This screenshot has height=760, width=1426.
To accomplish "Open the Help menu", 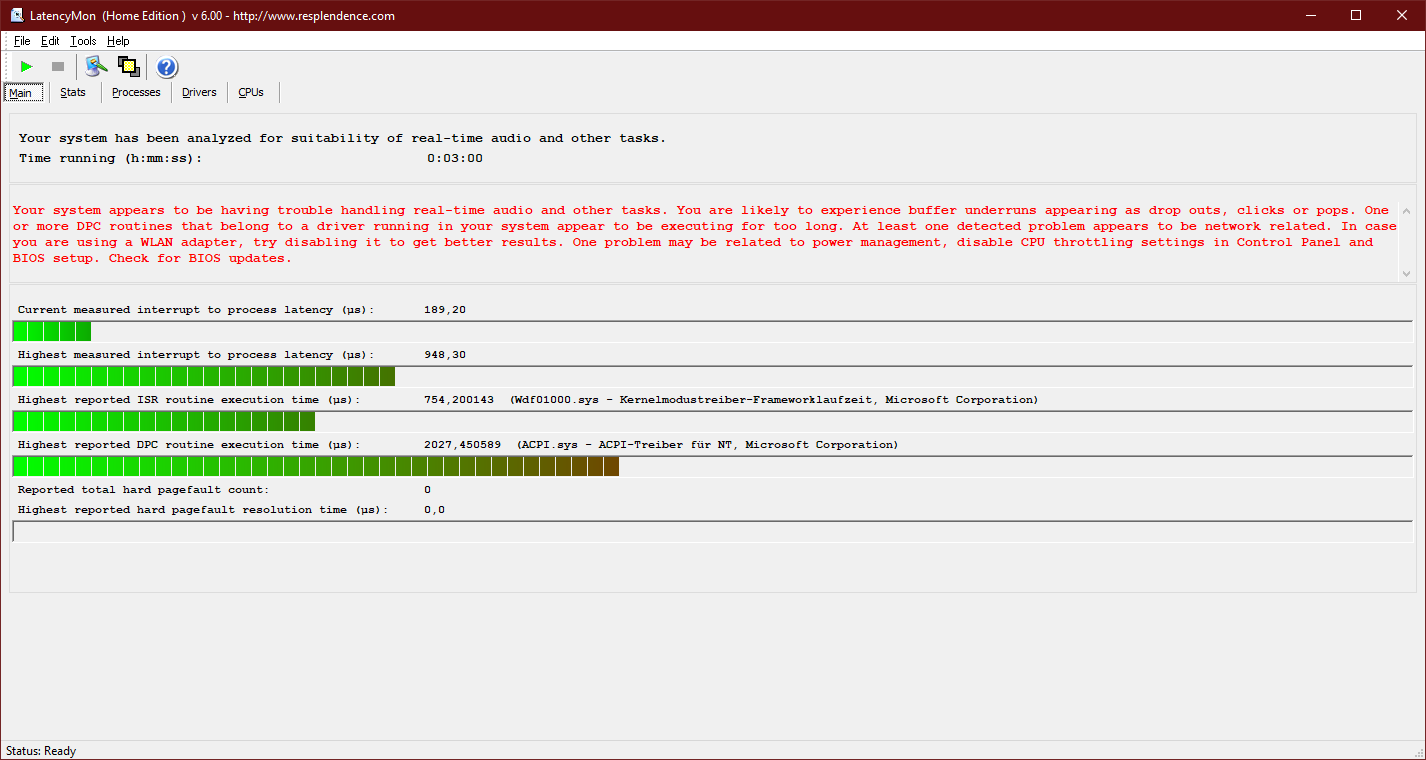I will coord(118,41).
